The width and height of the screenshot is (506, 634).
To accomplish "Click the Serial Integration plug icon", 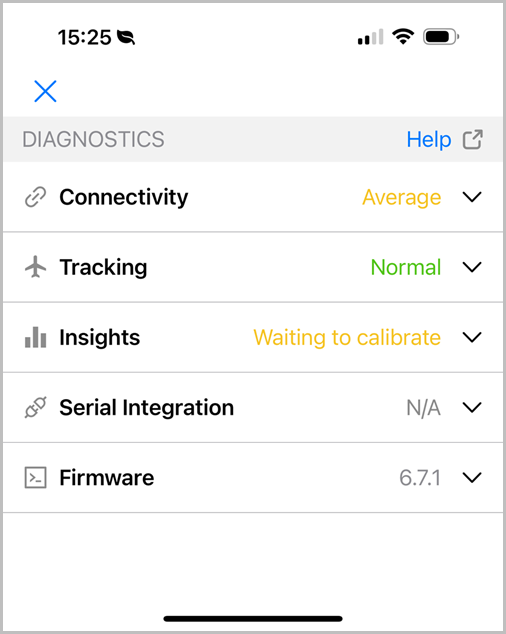I will [x=36, y=407].
